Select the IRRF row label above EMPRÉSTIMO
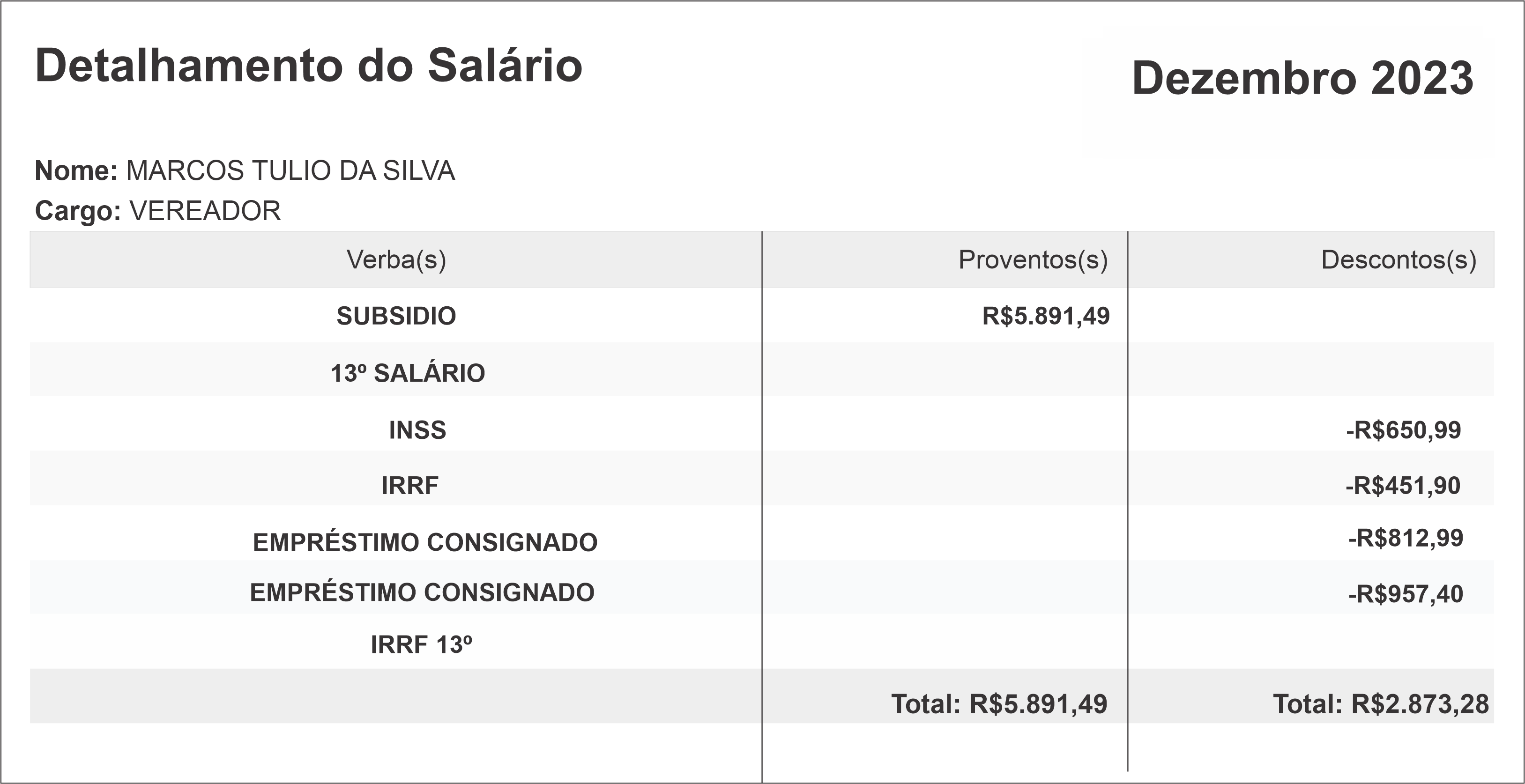Image resolution: width=1525 pixels, height=784 pixels. (x=409, y=486)
